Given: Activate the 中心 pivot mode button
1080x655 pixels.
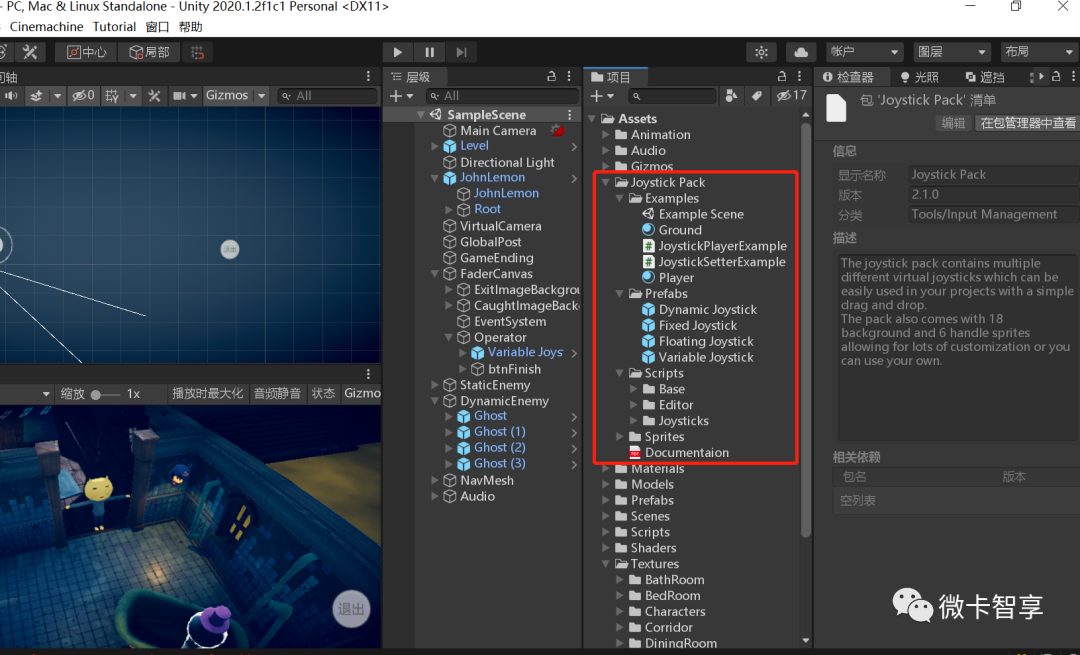Looking at the screenshot, I should tap(87, 52).
